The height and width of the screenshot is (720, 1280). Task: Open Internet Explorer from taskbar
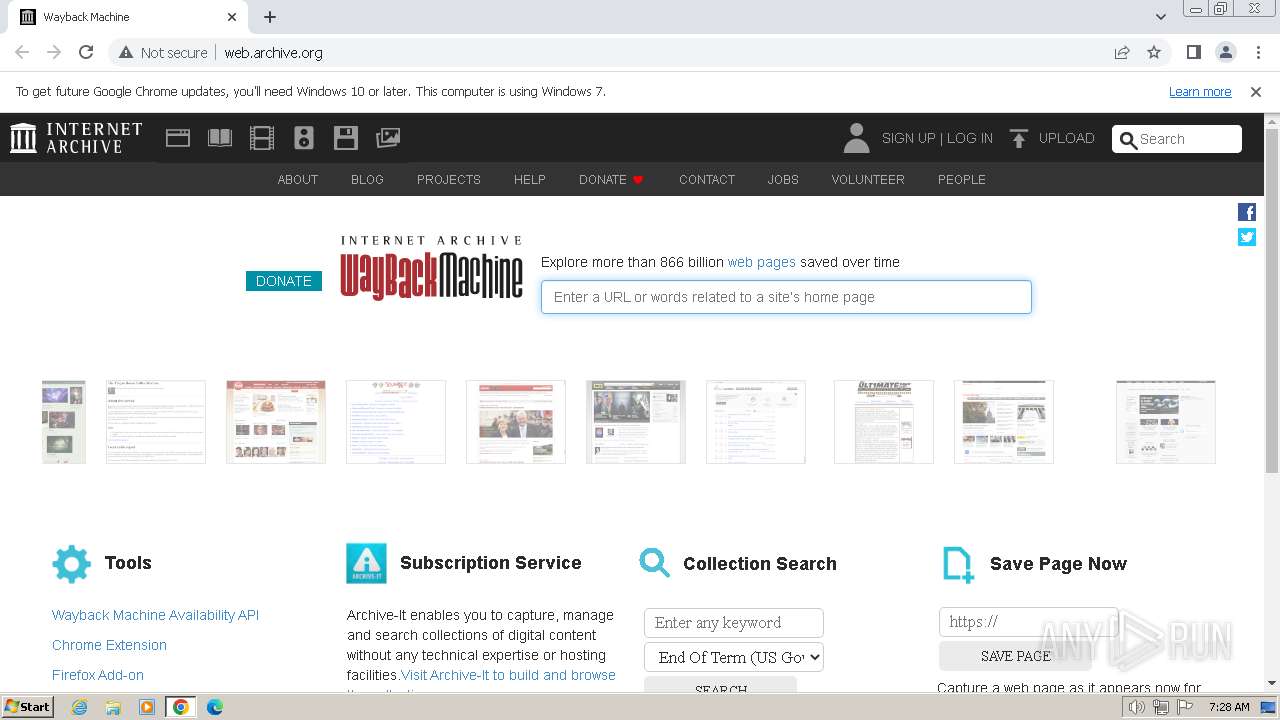tap(80, 707)
